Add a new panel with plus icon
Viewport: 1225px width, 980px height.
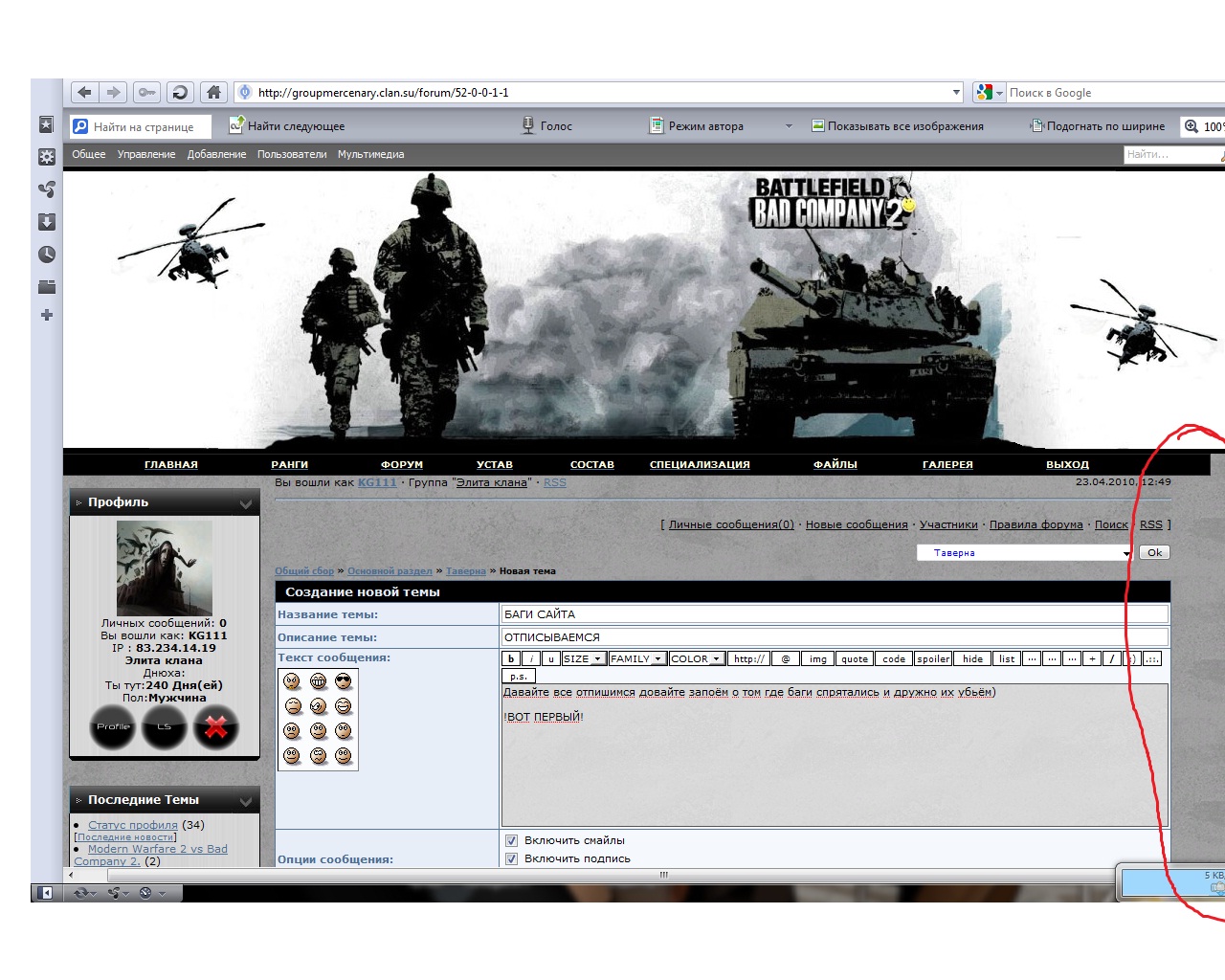(46, 315)
